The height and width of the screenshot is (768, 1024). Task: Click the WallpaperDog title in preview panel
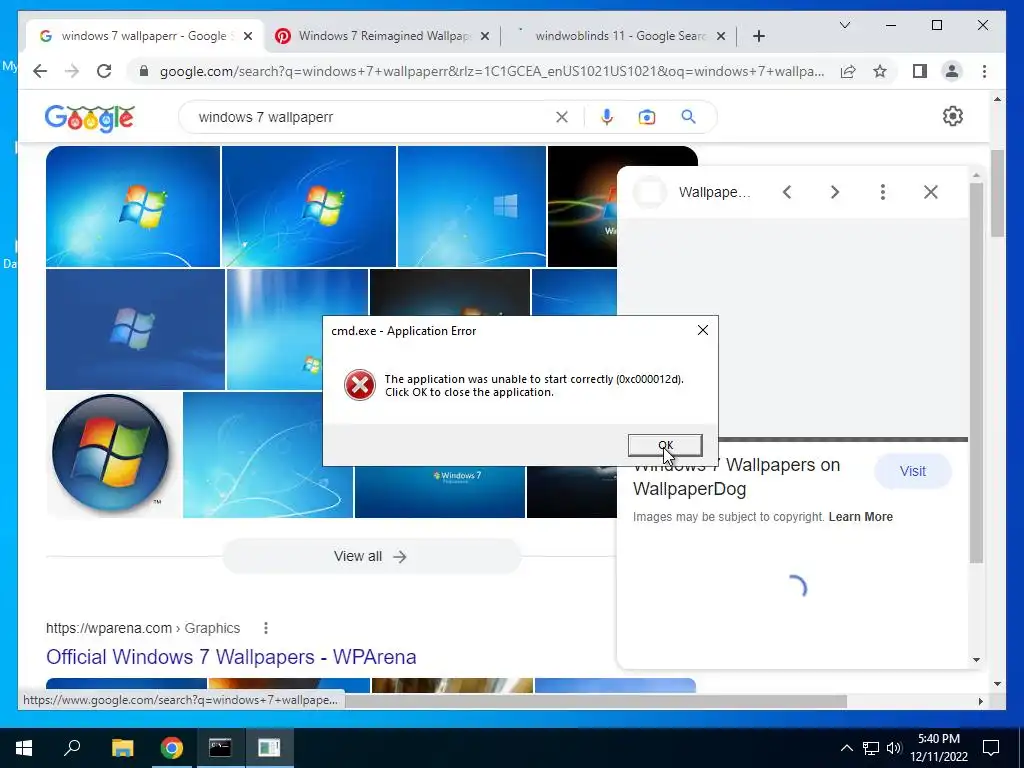click(x=736, y=477)
